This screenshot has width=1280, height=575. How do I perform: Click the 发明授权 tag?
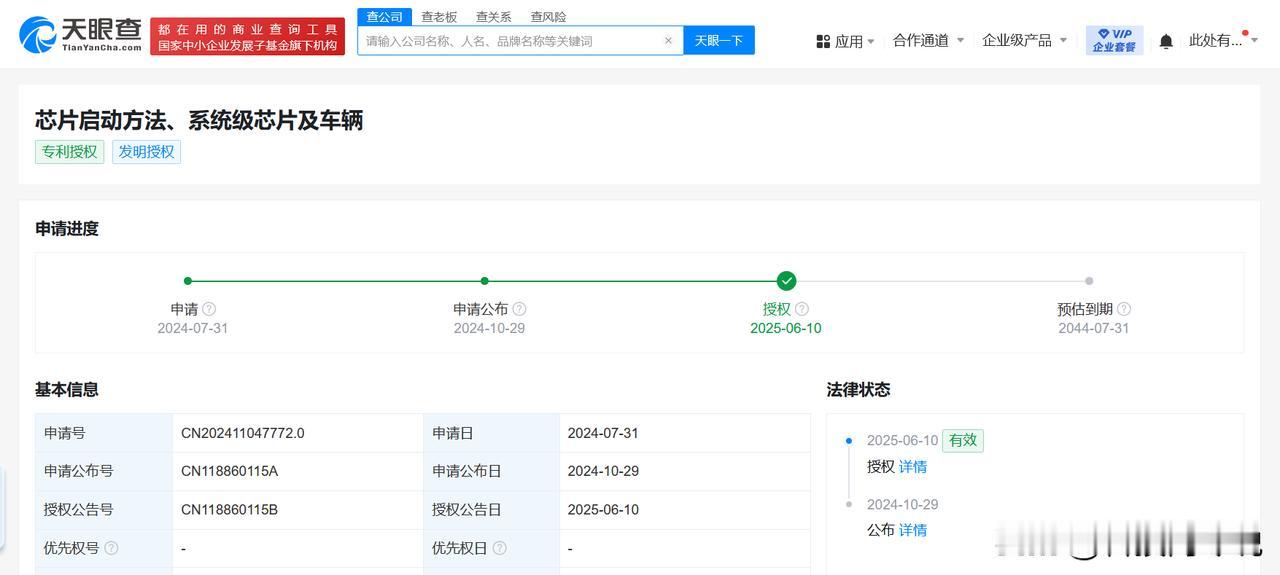[146, 152]
